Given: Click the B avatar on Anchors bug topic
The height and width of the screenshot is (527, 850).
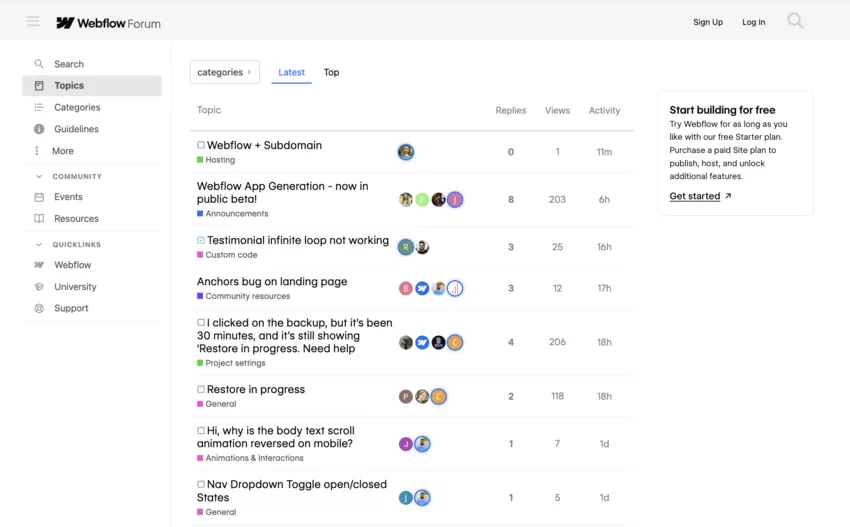Looking at the screenshot, I should pos(405,288).
